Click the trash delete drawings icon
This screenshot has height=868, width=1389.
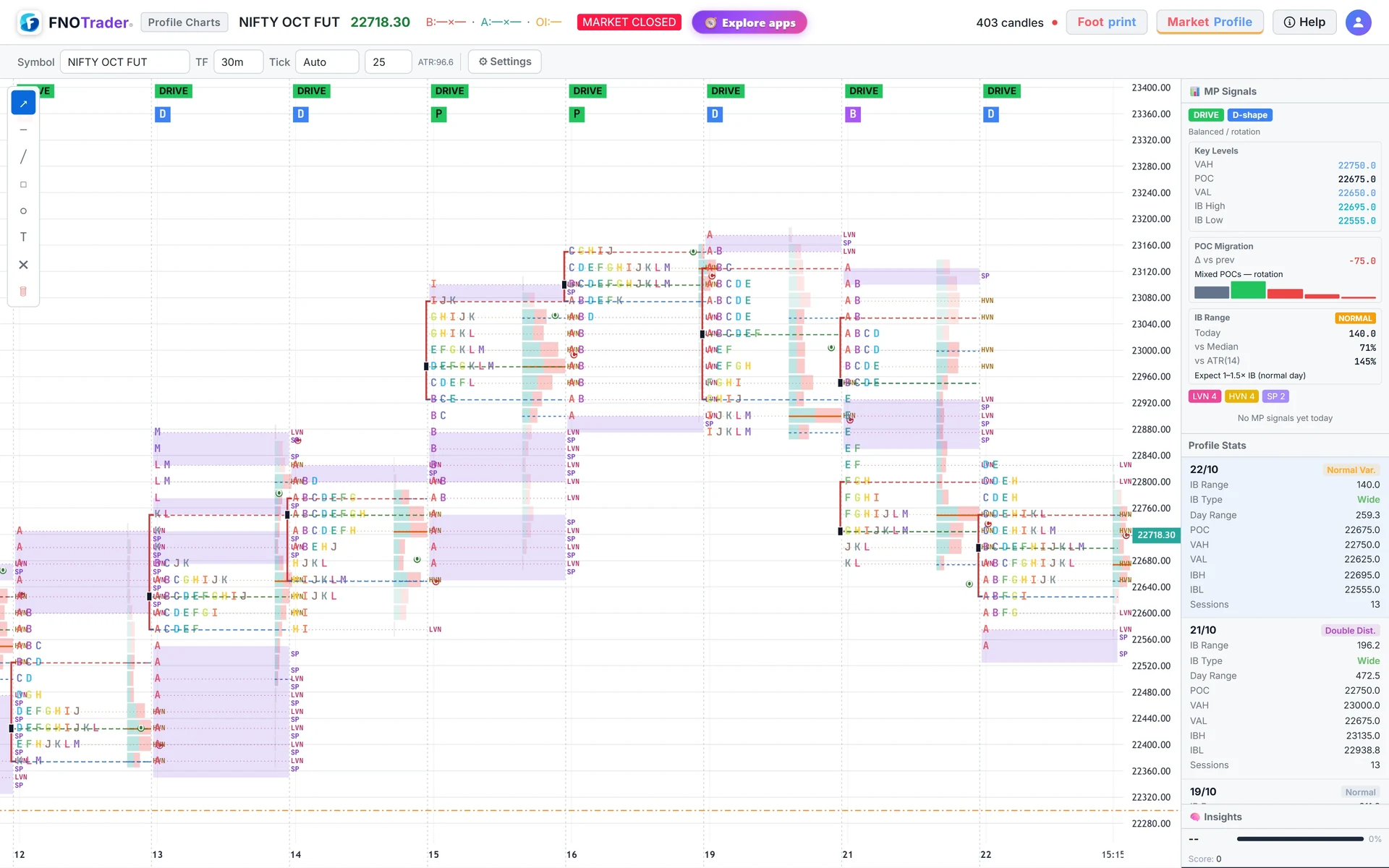point(23,292)
